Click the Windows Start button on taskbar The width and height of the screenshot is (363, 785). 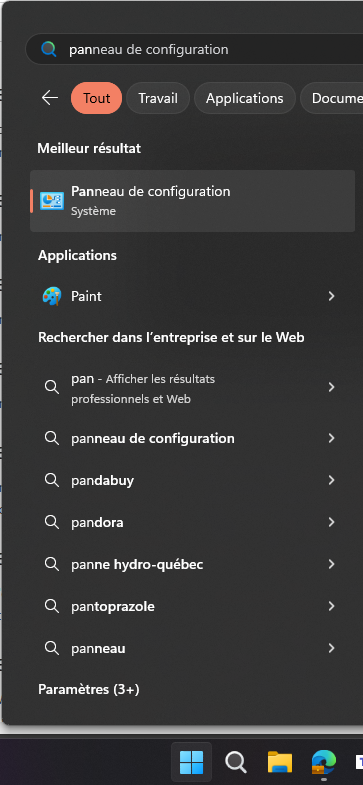pos(192,762)
